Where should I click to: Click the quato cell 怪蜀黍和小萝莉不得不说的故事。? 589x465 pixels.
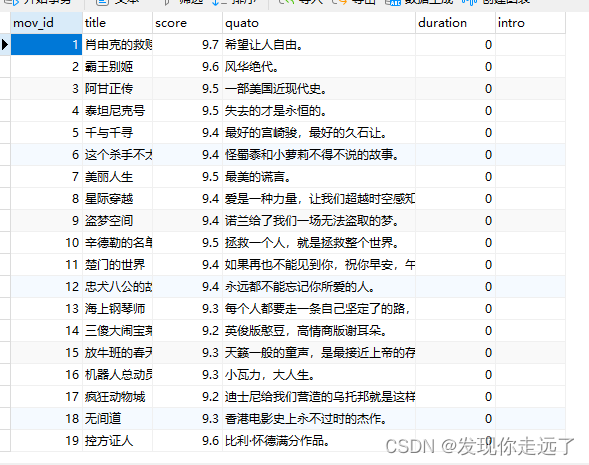click(319, 155)
